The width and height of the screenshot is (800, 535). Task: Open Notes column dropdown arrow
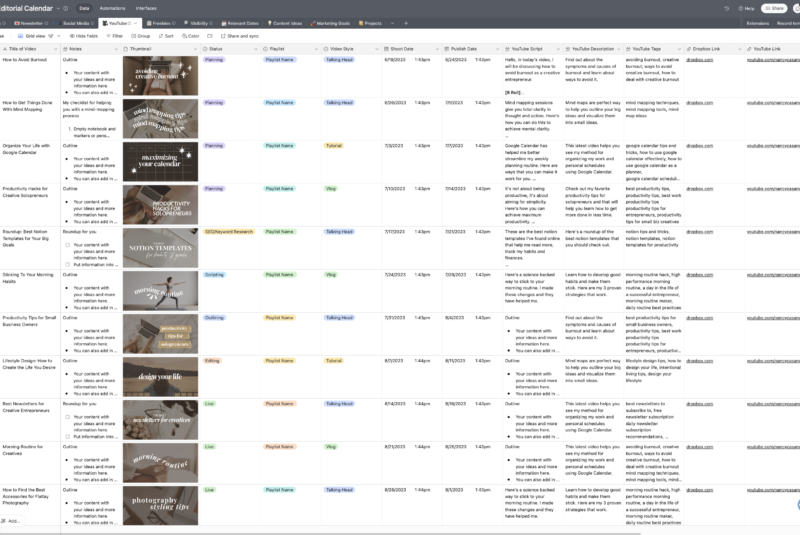pos(116,49)
